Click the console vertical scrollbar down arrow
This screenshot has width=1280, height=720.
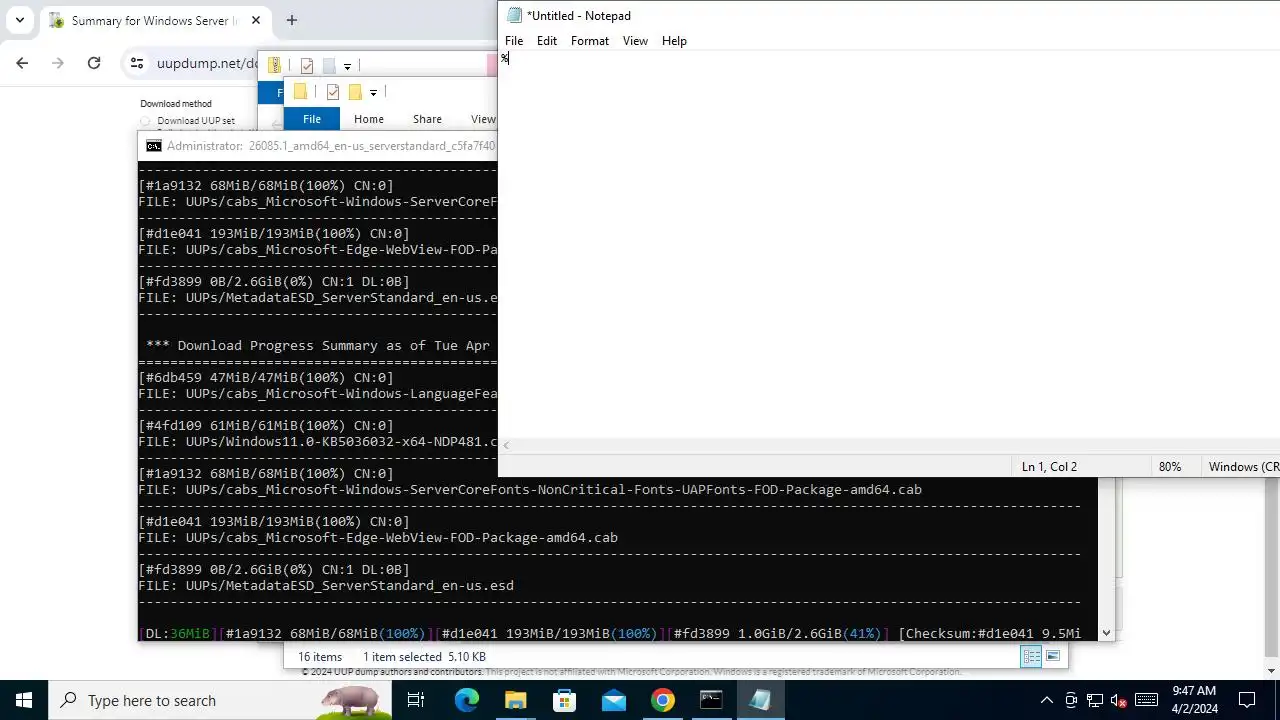click(1106, 632)
